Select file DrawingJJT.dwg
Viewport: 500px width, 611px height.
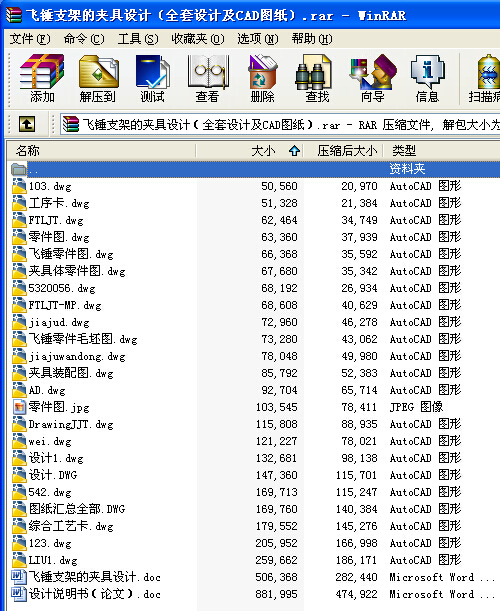71,424
